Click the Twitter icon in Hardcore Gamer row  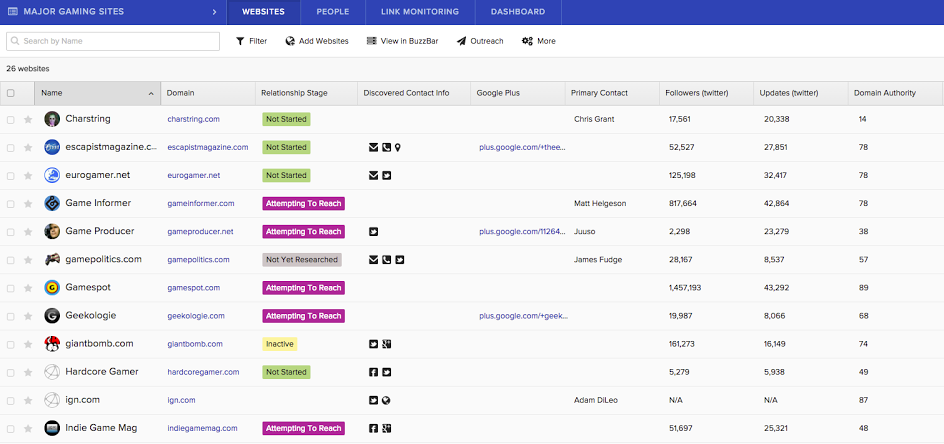[387, 372]
